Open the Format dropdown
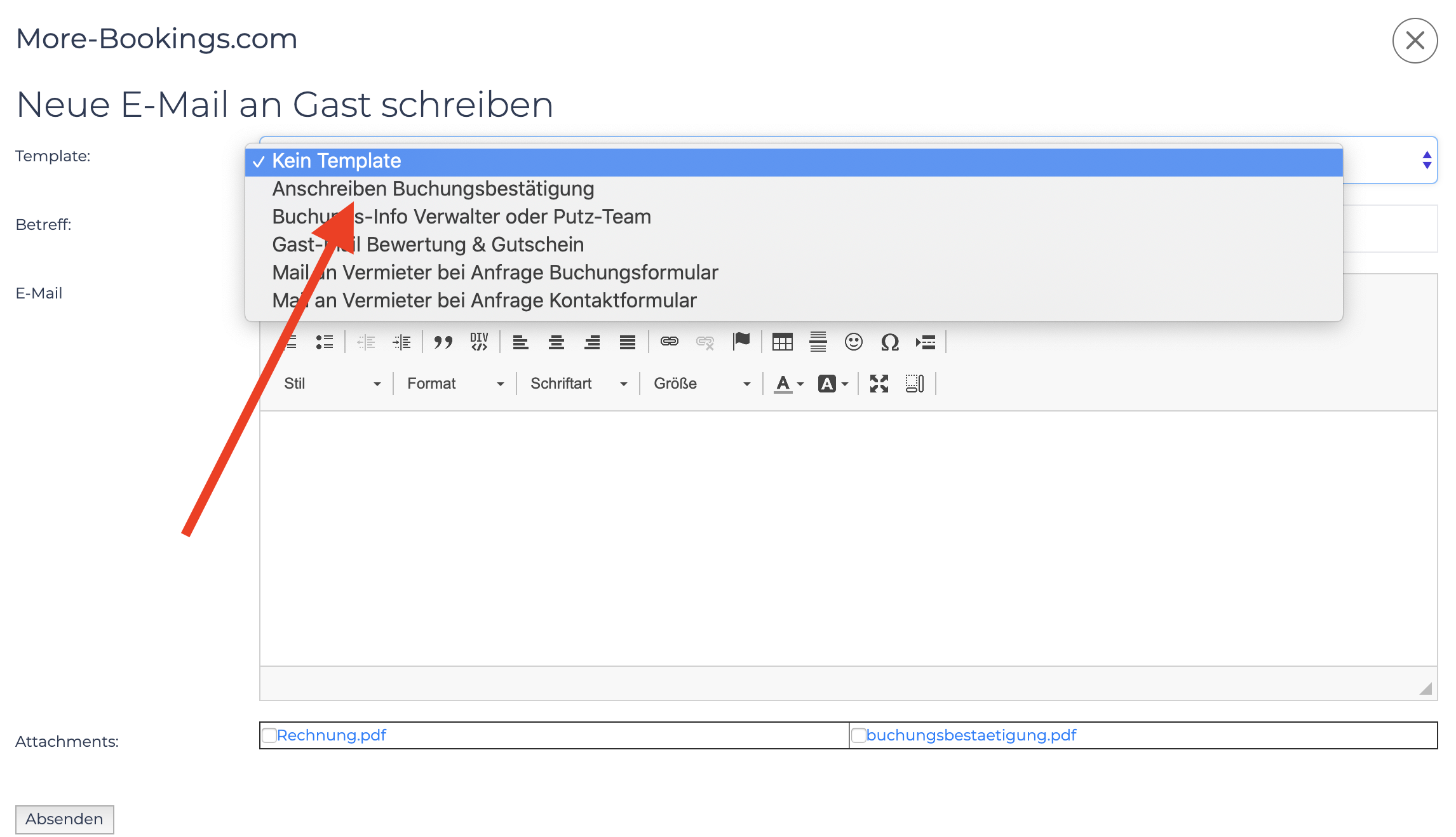The height and width of the screenshot is (837, 1456). (455, 384)
